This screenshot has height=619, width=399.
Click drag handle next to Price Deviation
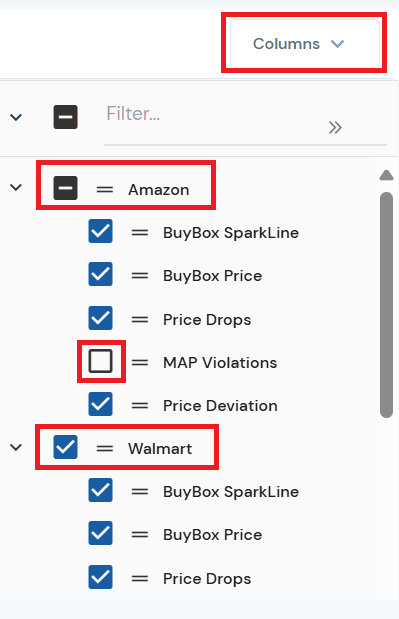coord(140,405)
